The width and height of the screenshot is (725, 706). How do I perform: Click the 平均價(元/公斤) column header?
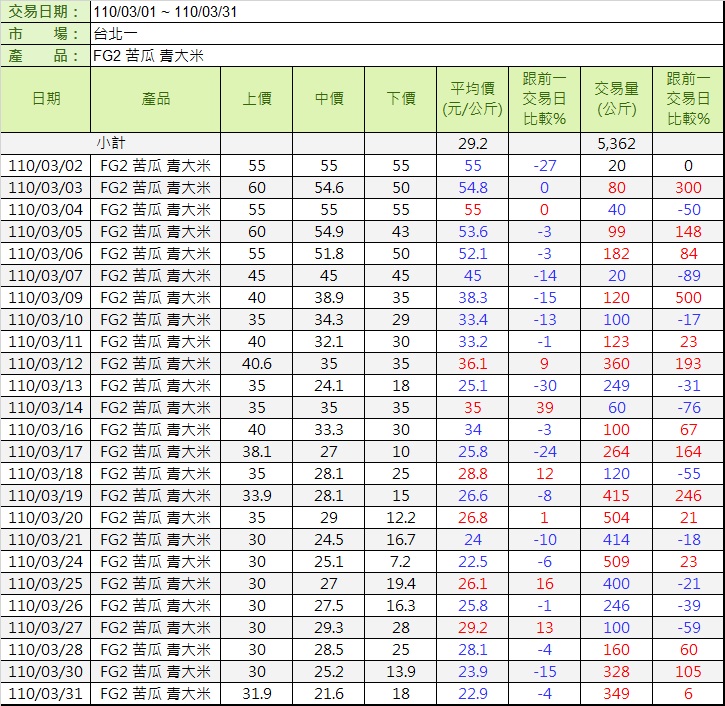[x=473, y=99]
